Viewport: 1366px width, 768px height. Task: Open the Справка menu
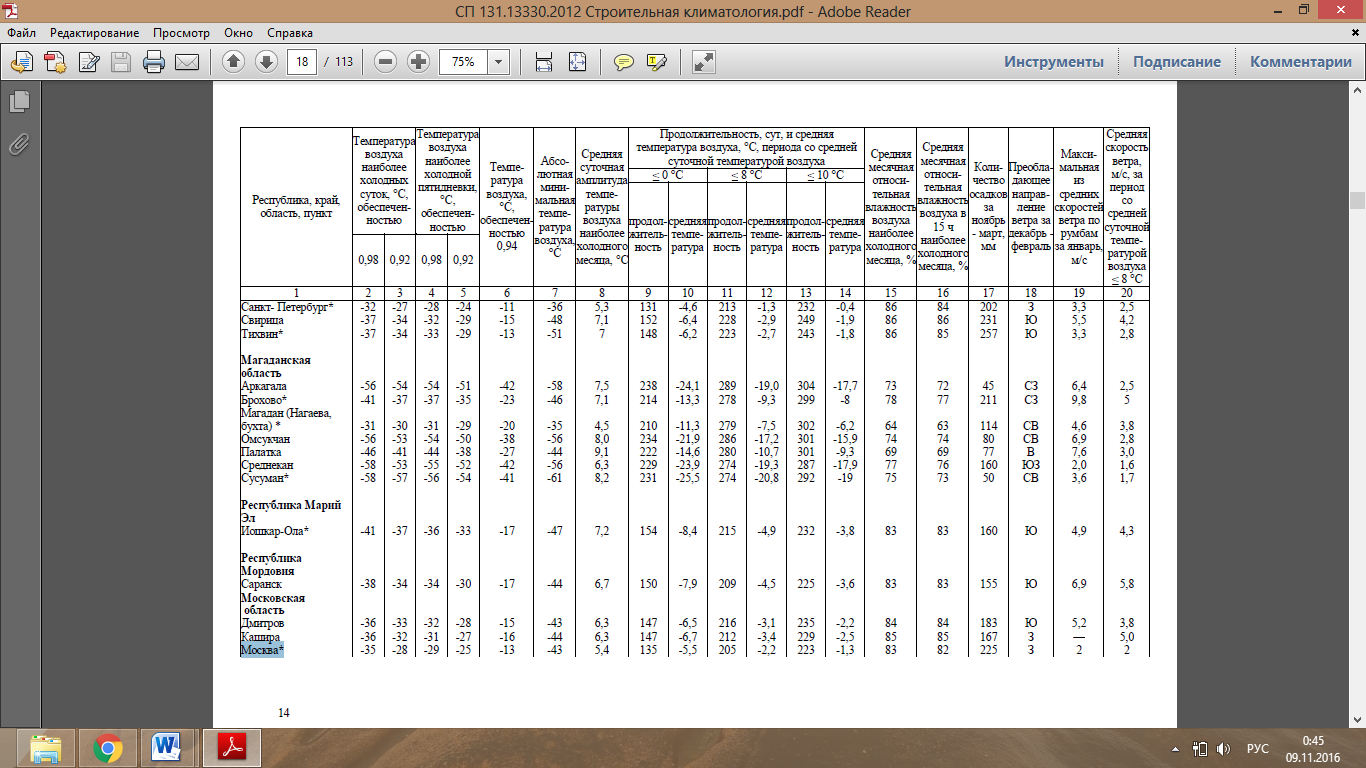[291, 33]
